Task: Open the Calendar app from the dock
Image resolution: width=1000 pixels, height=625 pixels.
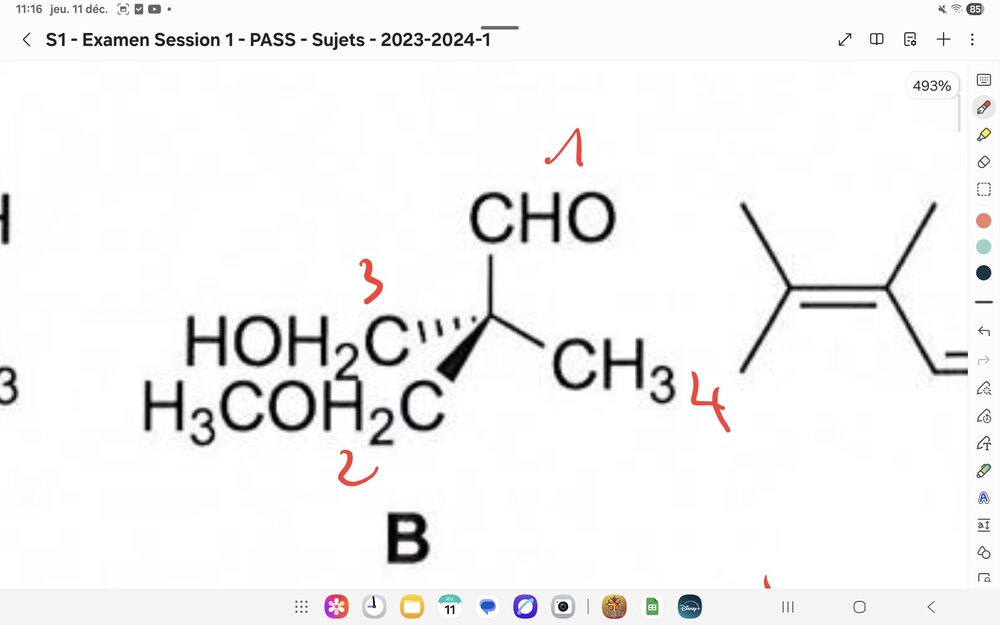Action: click(x=449, y=607)
